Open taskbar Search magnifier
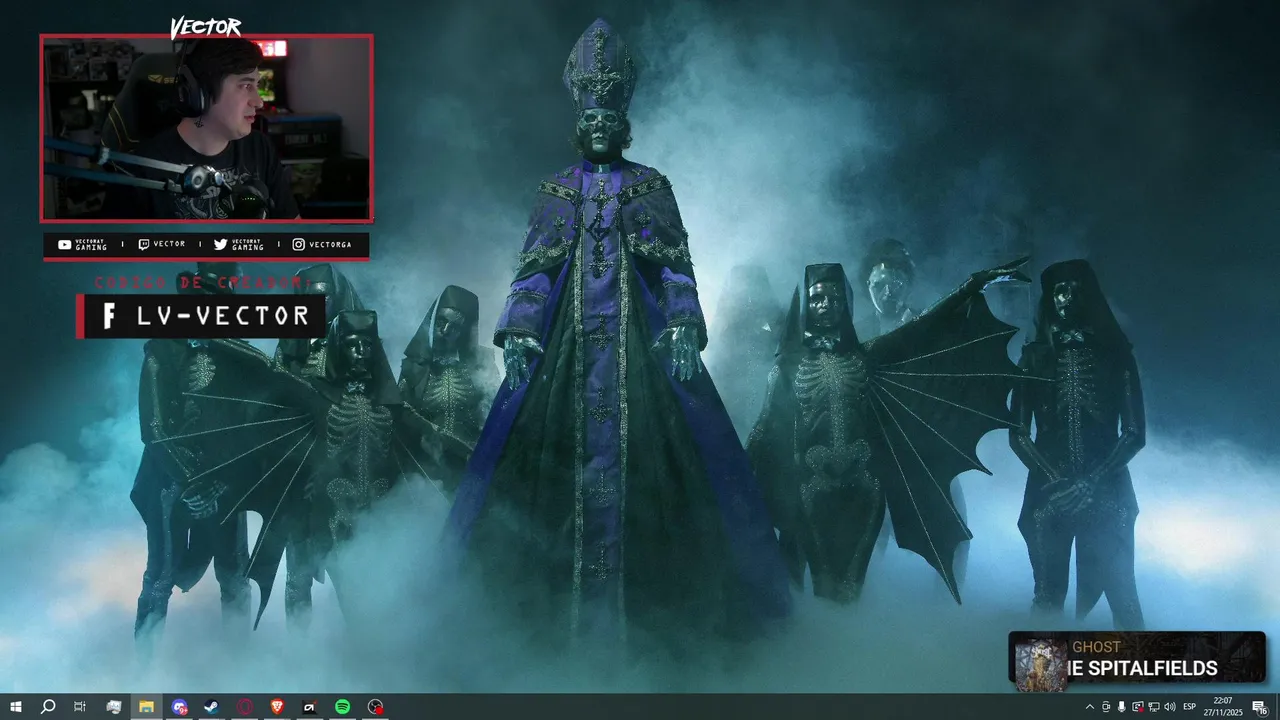The width and height of the screenshot is (1280, 720). tap(48, 707)
